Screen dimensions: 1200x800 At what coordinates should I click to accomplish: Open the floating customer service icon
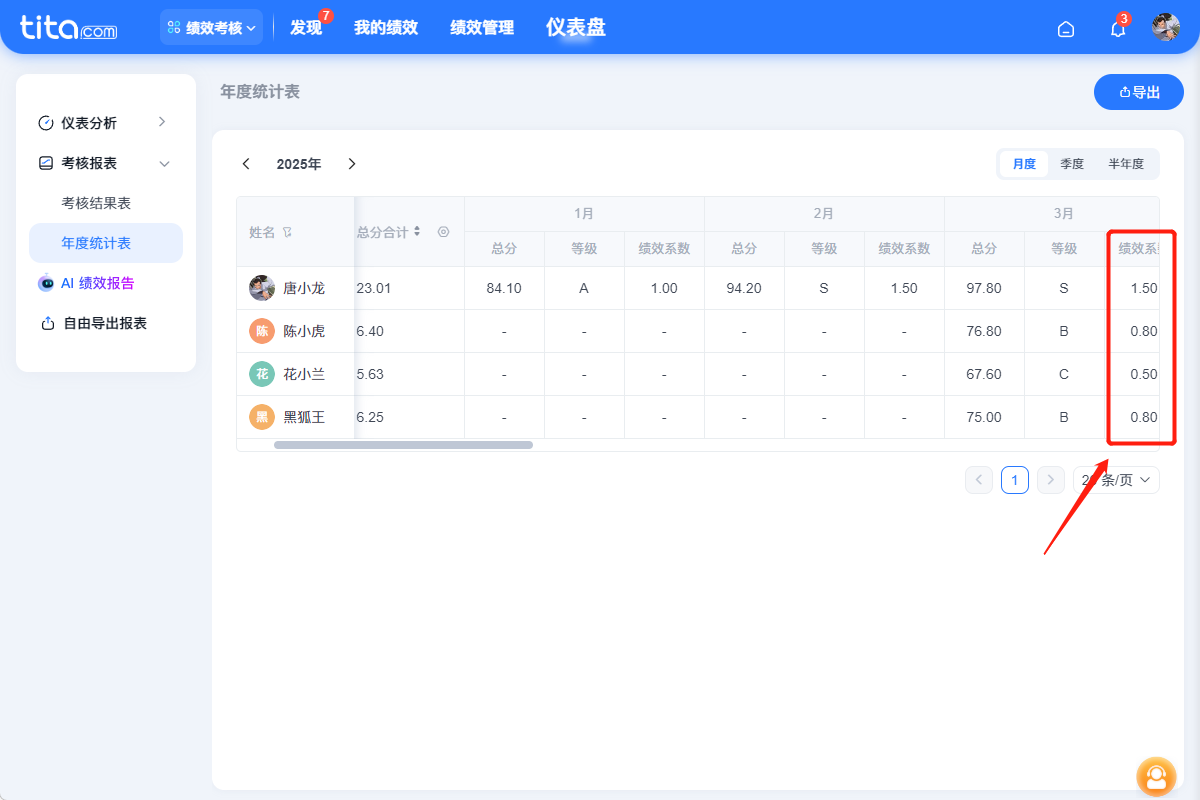pos(1156,777)
